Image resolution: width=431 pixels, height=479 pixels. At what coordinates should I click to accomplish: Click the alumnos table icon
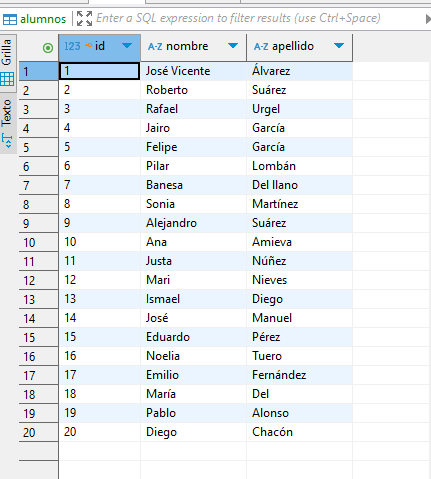pyautogui.click(x=9, y=19)
